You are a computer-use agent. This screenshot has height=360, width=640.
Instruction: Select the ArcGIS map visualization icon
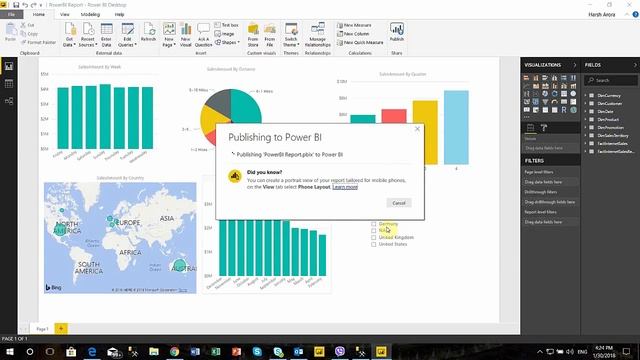(573, 110)
